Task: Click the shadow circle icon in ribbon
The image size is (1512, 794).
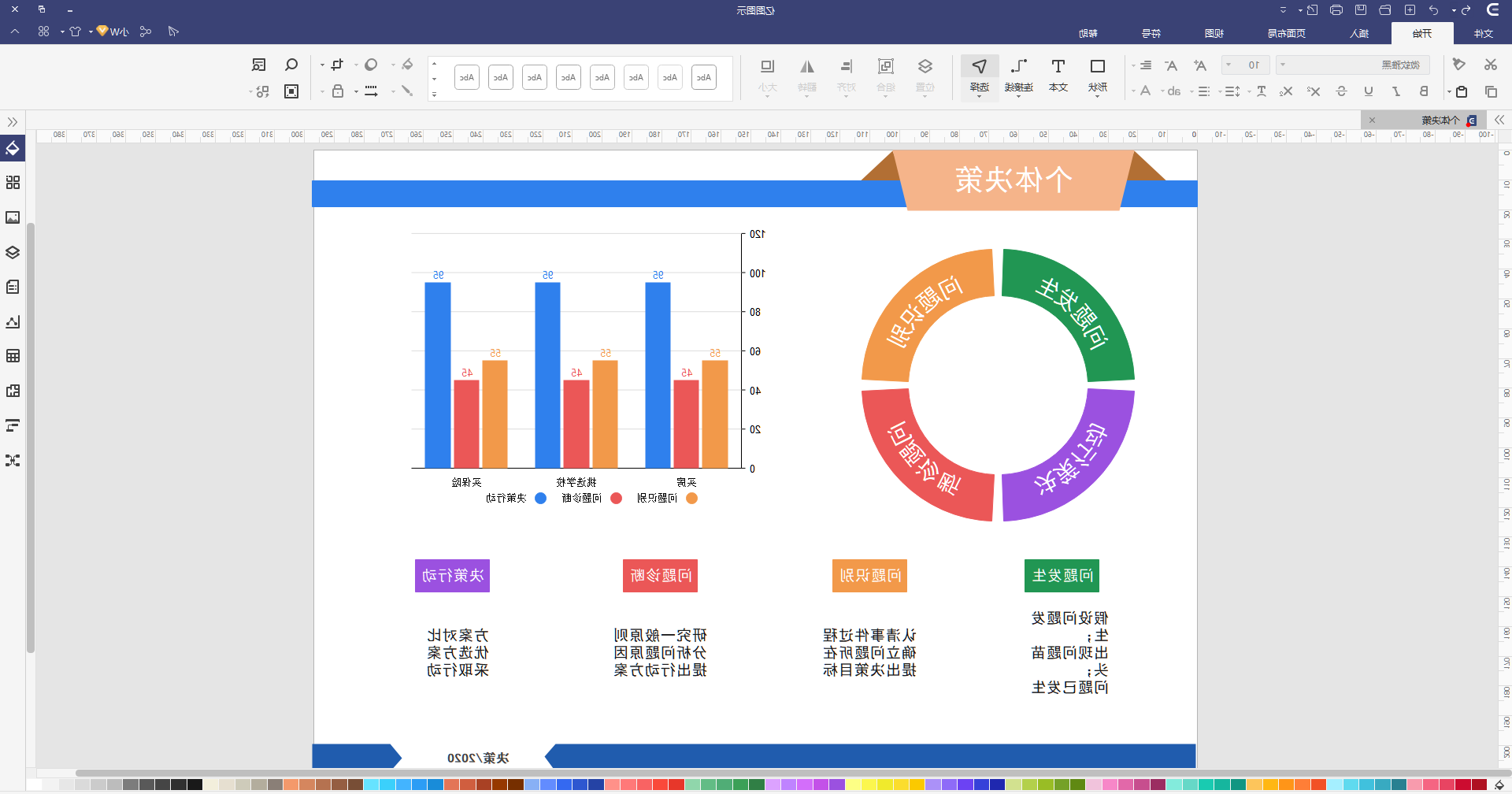Action: click(x=371, y=65)
